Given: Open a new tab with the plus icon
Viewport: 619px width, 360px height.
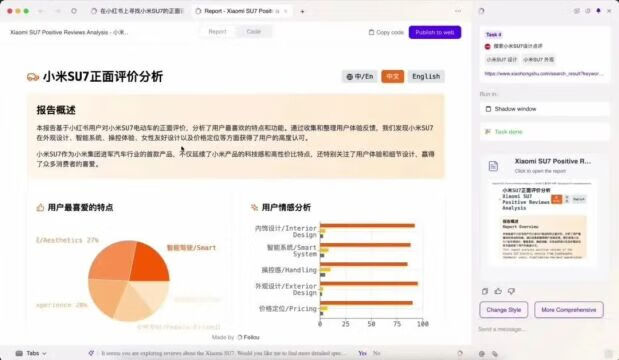Looking at the screenshot, I should 302,11.
